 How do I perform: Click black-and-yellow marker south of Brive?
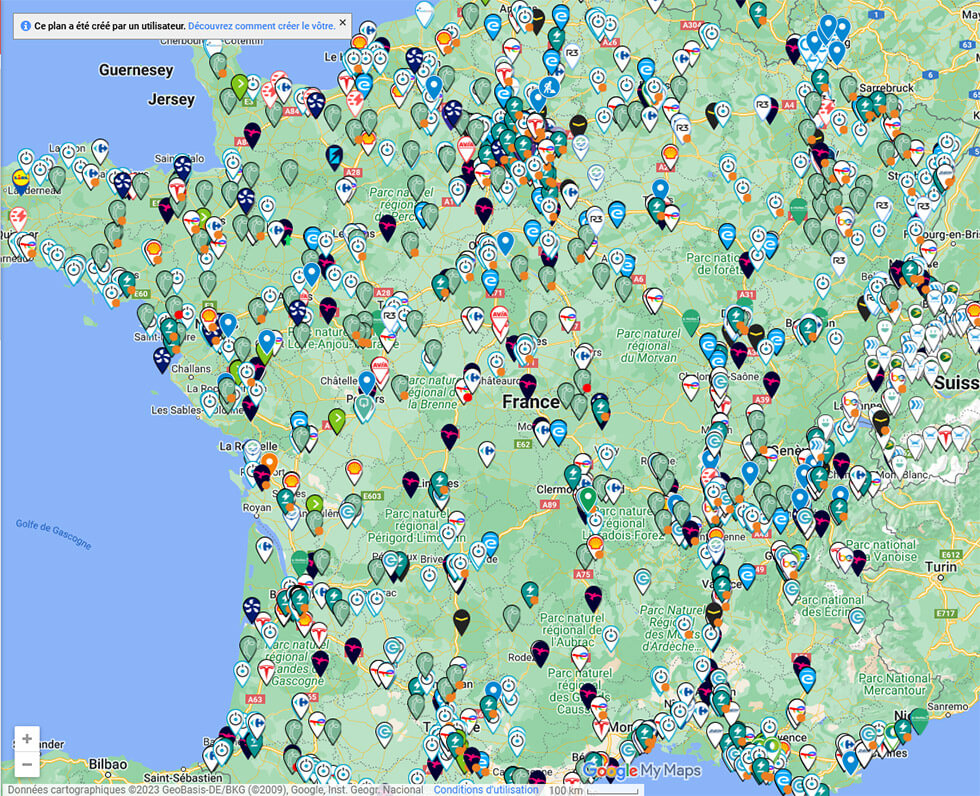461,620
